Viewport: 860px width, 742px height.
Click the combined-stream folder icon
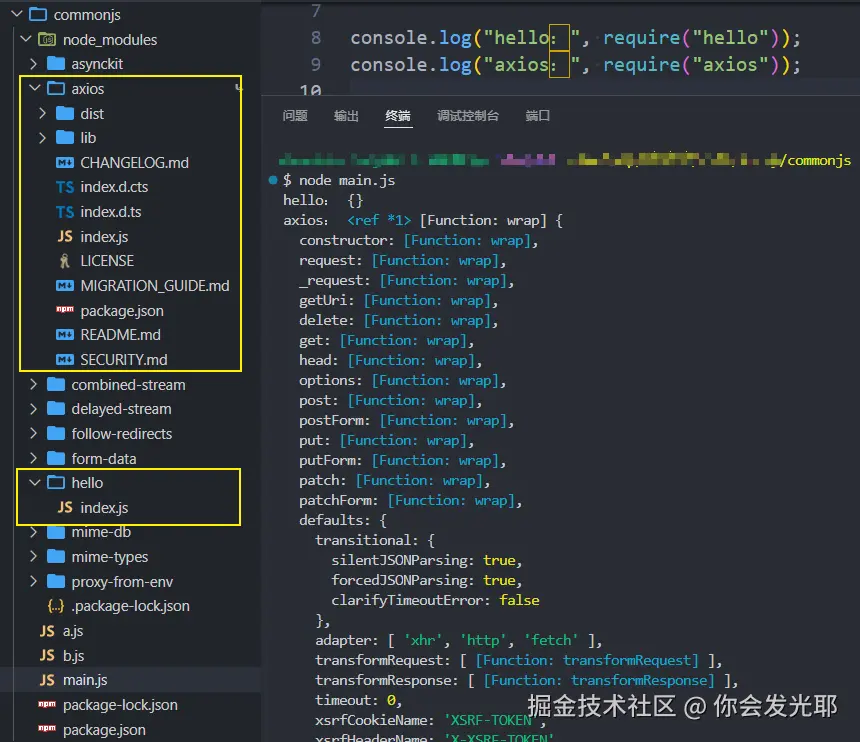[56, 384]
